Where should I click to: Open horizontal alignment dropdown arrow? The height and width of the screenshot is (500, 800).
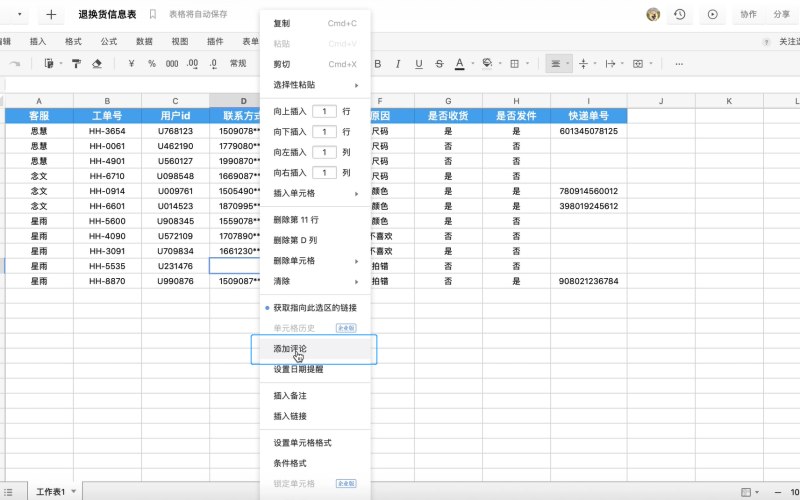567,64
